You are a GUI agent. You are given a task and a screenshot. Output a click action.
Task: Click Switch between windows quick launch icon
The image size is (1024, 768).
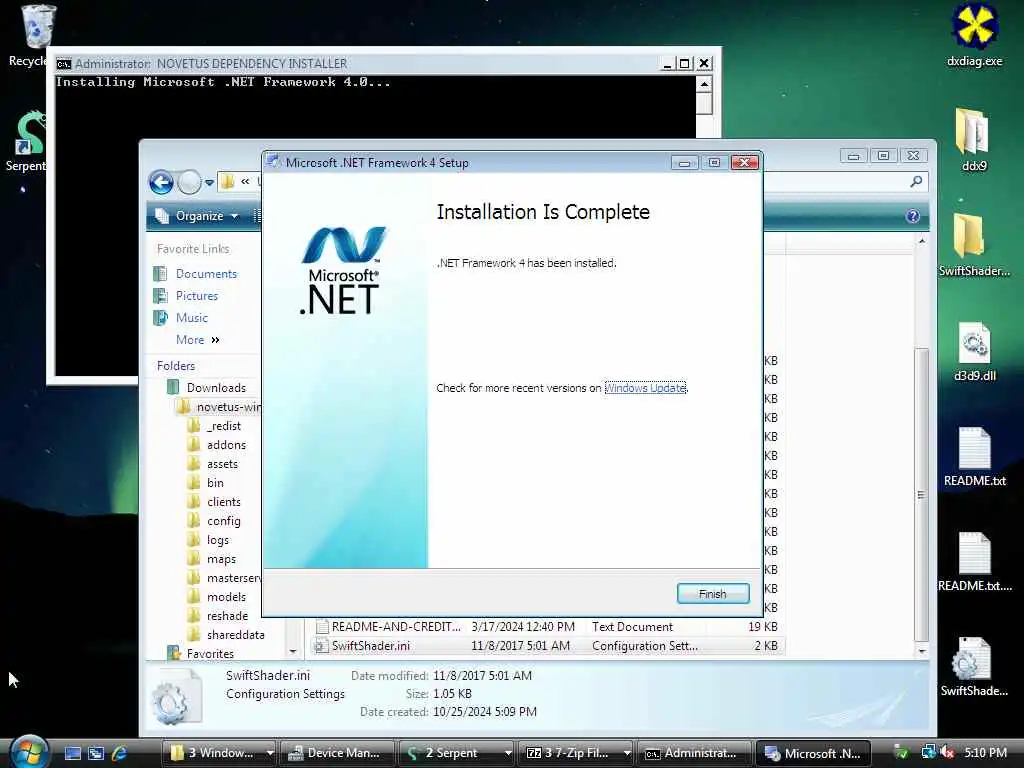[x=96, y=753]
